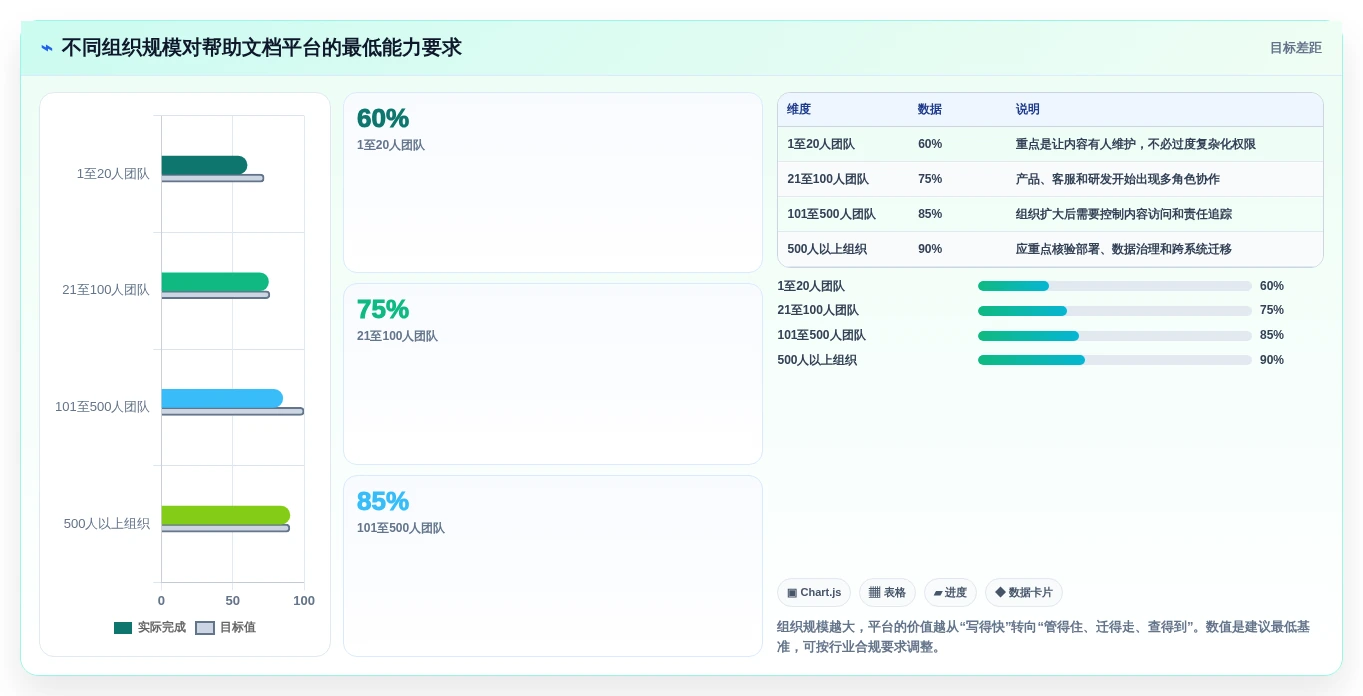This screenshot has width=1363, height=696.
Task: Click table cell 90% in 数据 column
Action: pos(930,249)
